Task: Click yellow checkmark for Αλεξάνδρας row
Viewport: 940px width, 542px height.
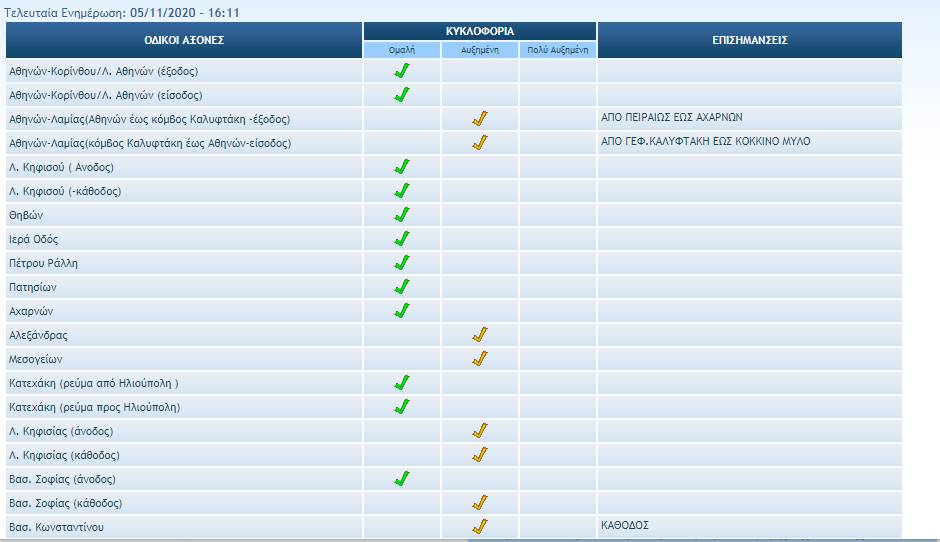Action: click(480, 335)
